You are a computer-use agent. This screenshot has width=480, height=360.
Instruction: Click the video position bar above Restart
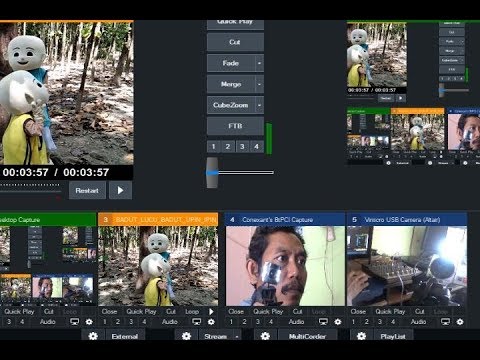(x=30, y=192)
